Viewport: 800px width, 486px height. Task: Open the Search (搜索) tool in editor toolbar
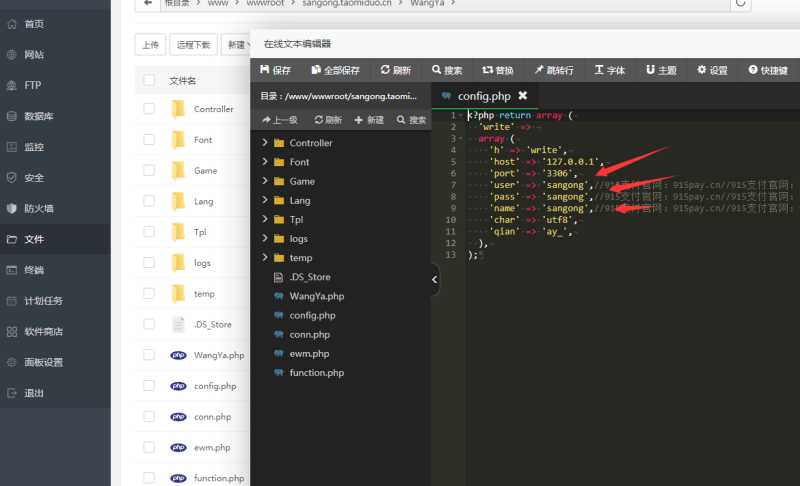tap(437, 71)
